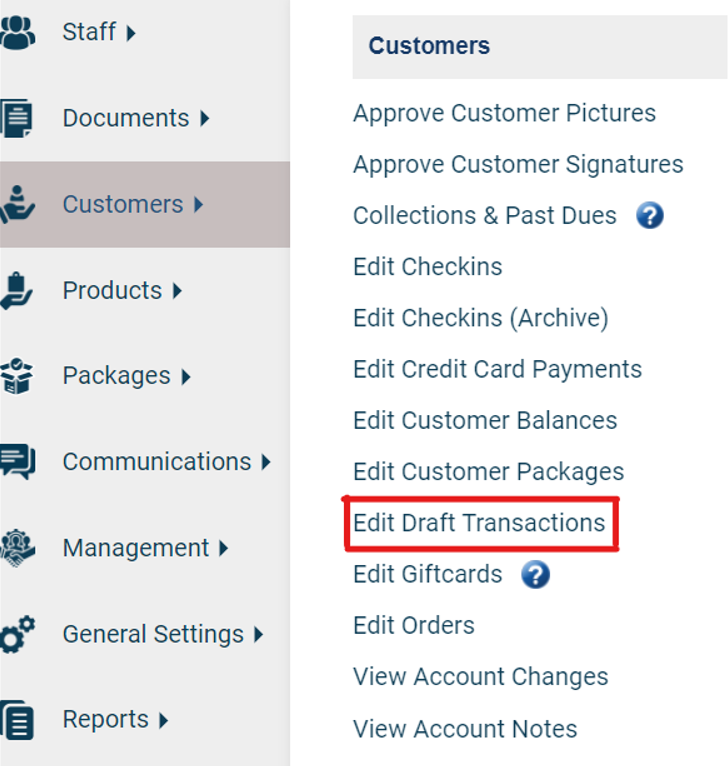Click the Customers hand icon
Screen dimensions: 728x766
17,204
